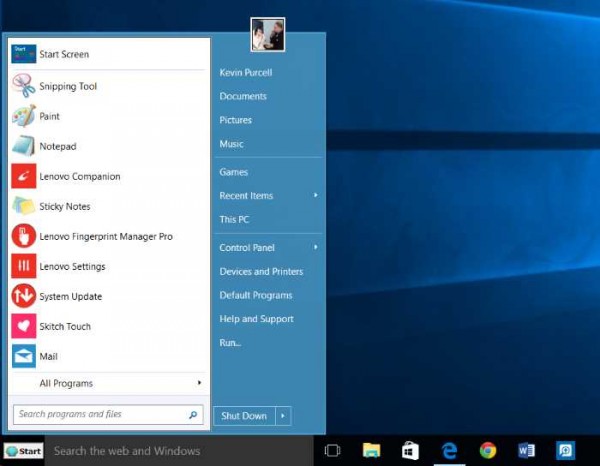The width and height of the screenshot is (600, 466).
Task: Open This PC from the menu
Action: click(x=234, y=219)
